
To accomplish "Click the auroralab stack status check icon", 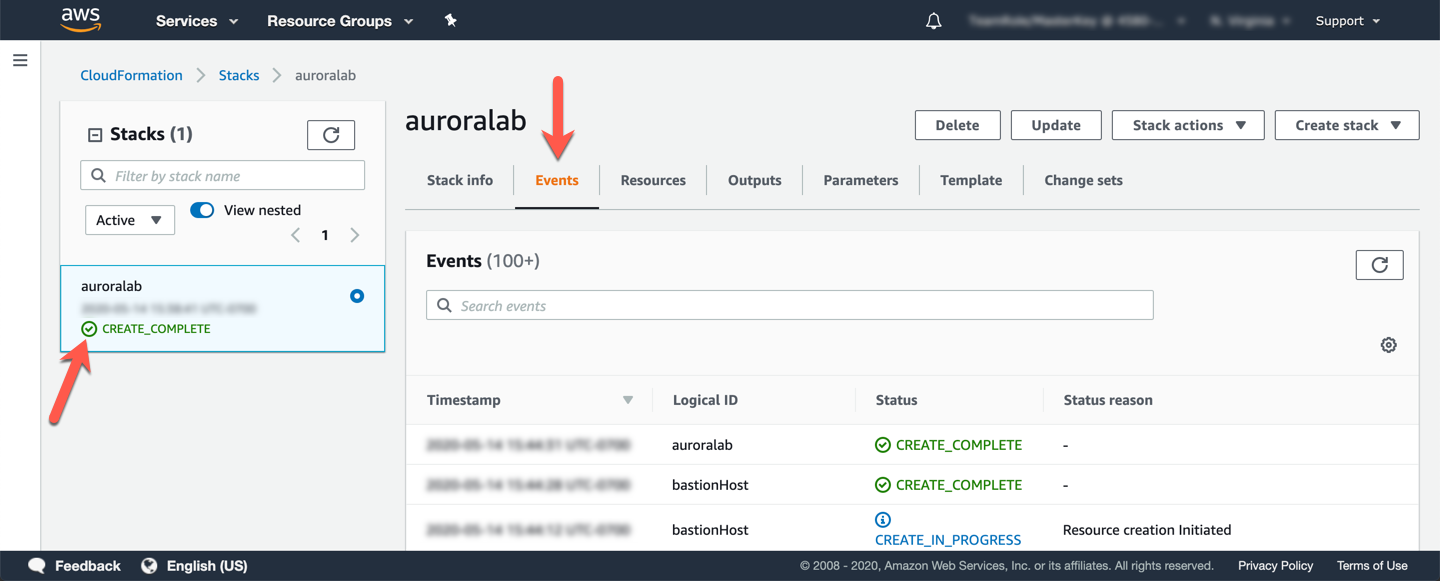I will [89, 329].
